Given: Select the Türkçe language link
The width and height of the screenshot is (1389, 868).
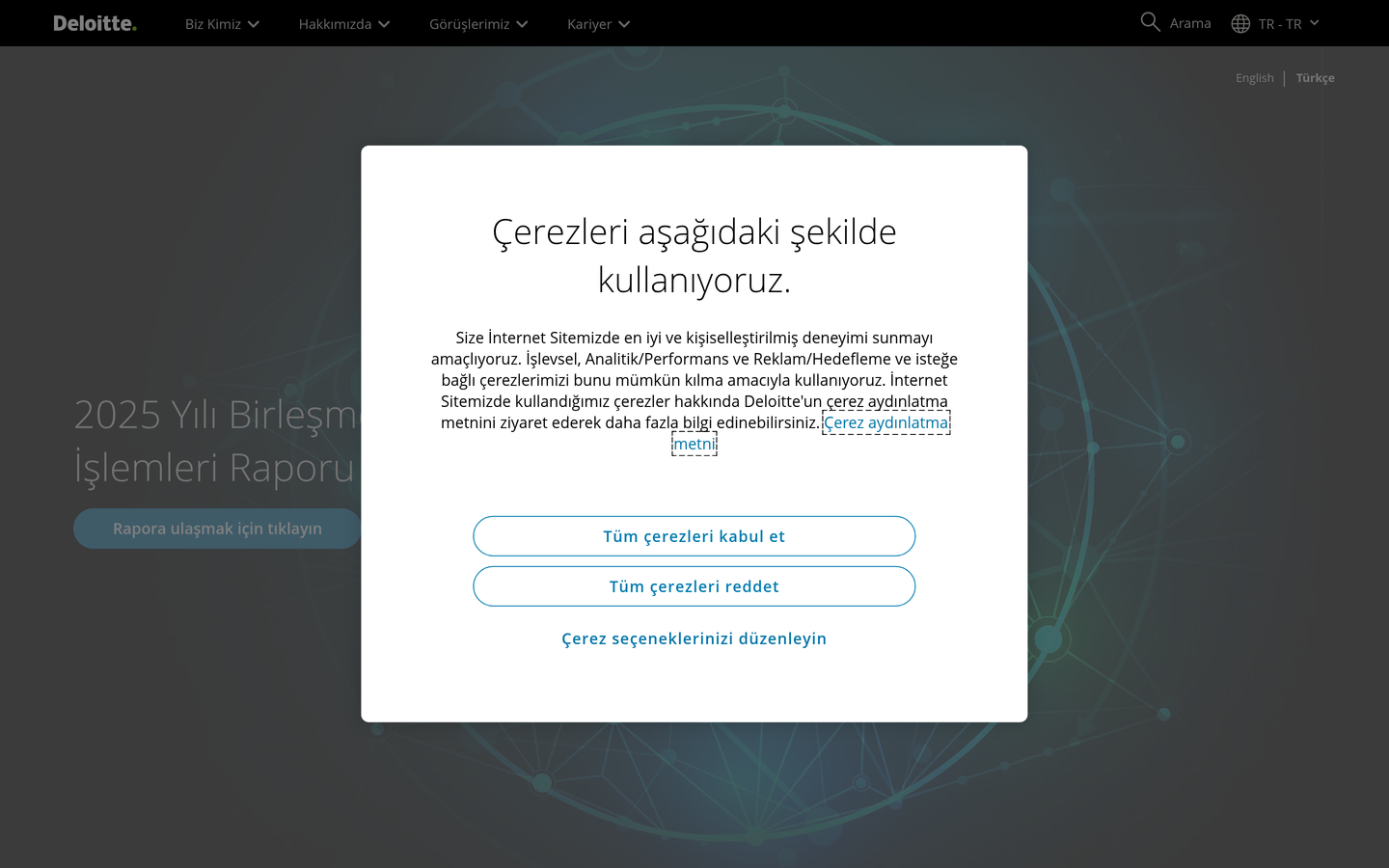Looking at the screenshot, I should point(1316,78).
